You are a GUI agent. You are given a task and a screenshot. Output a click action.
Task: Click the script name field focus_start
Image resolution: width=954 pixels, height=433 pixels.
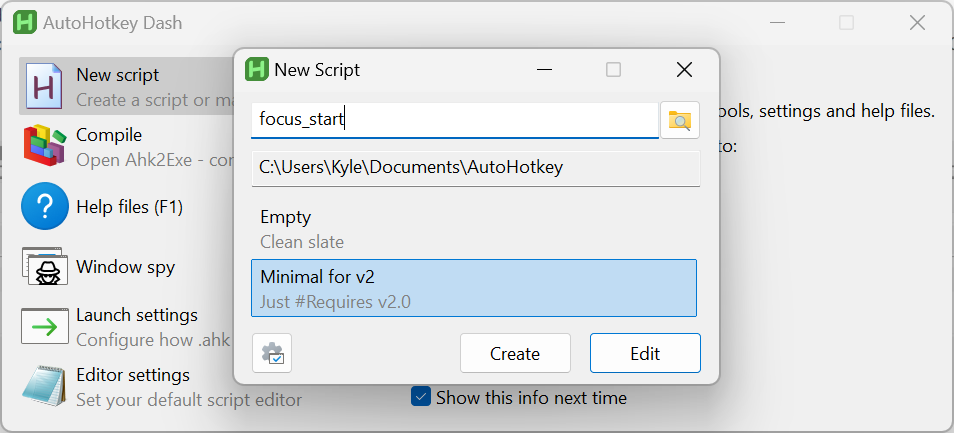[x=454, y=120]
